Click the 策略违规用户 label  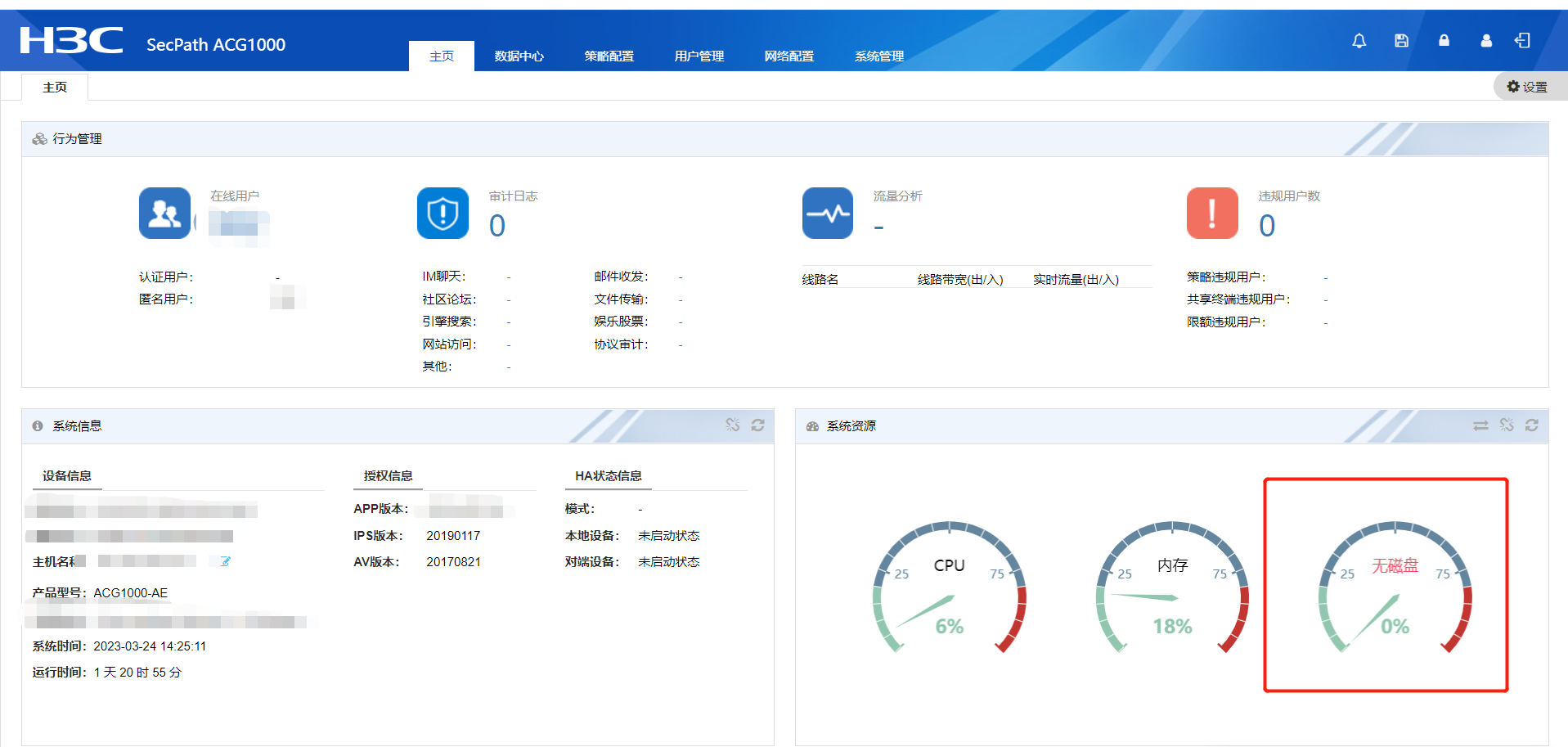point(1226,277)
